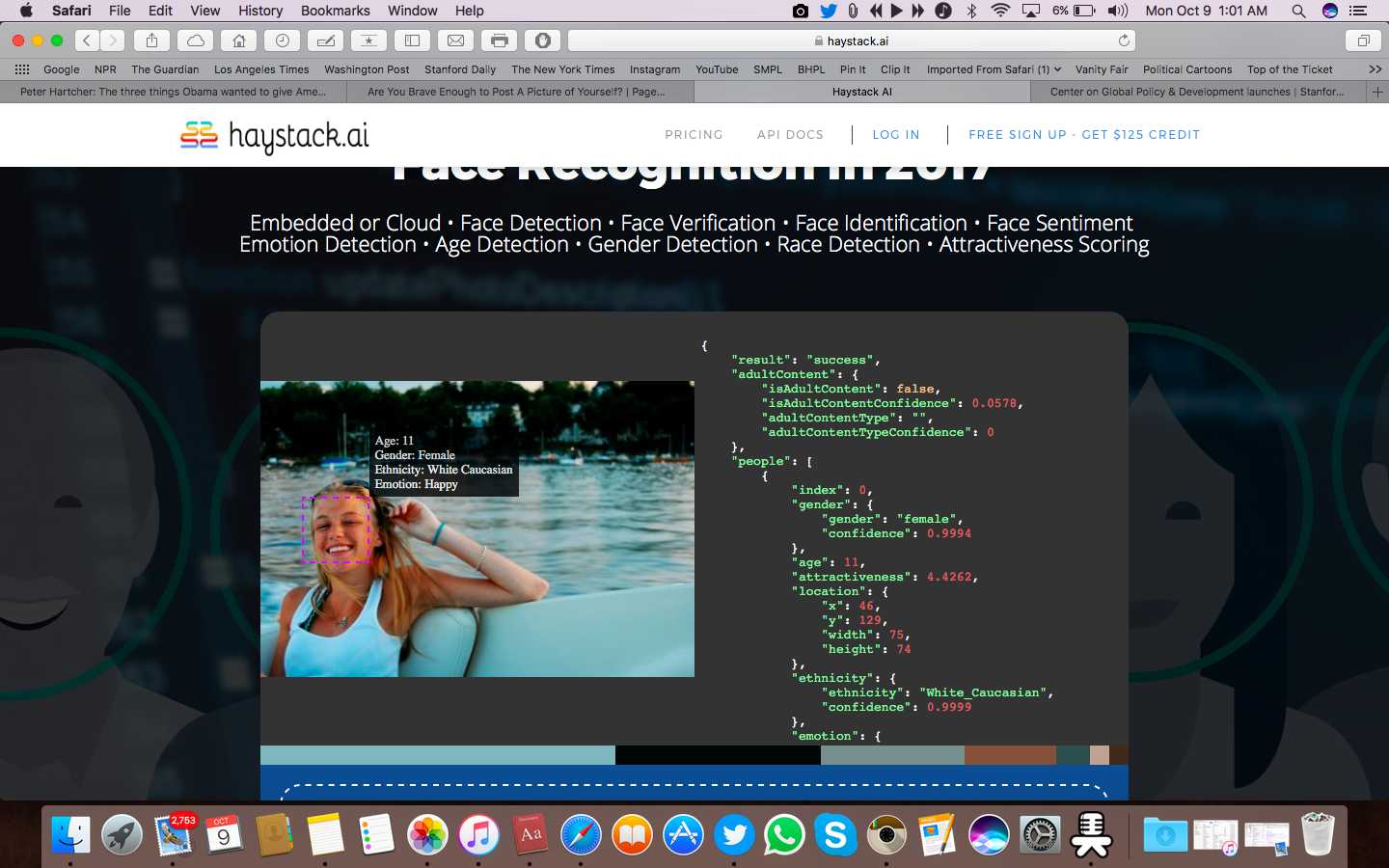Open the PRICING page link
This screenshot has width=1389, height=868.
click(694, 135)
